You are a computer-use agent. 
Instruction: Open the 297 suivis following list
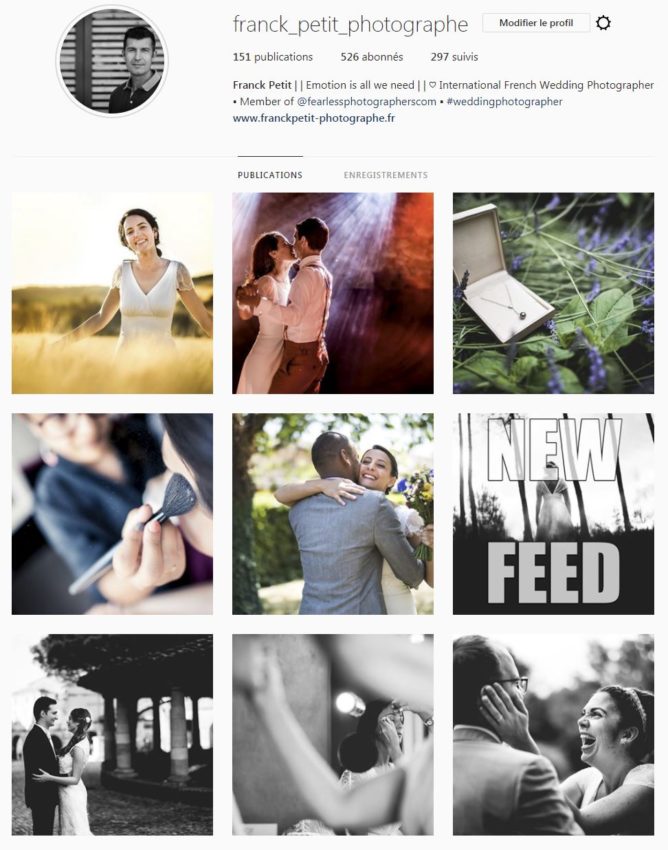click(454, 57)
